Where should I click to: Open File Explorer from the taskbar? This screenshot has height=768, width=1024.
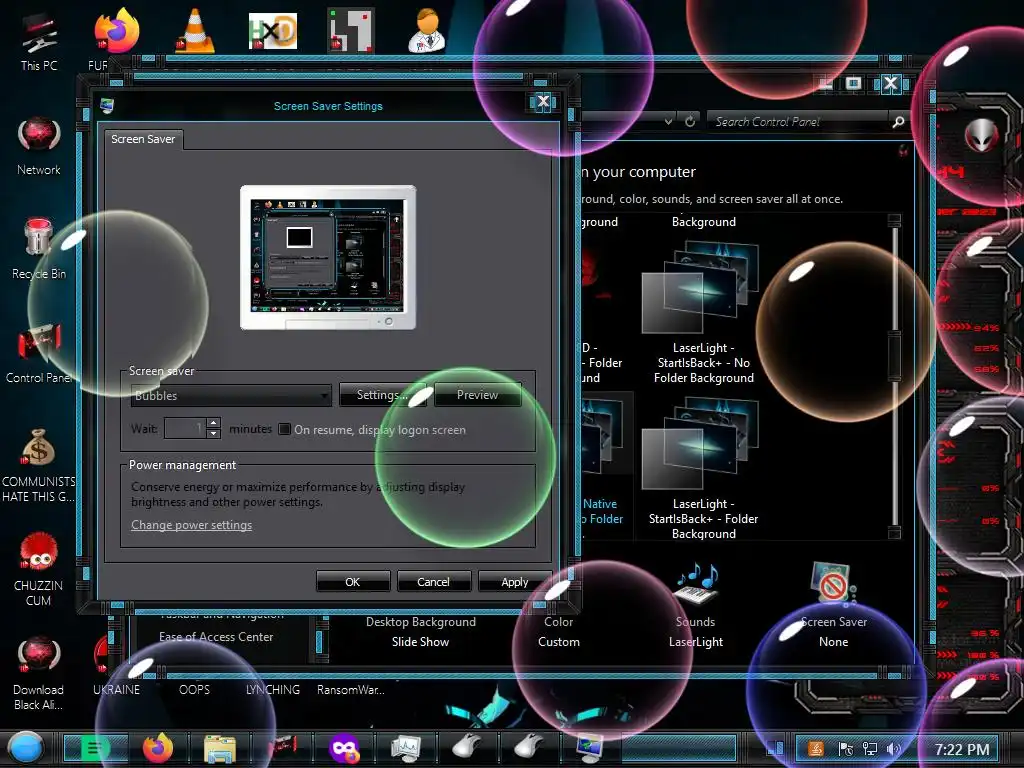219,749
